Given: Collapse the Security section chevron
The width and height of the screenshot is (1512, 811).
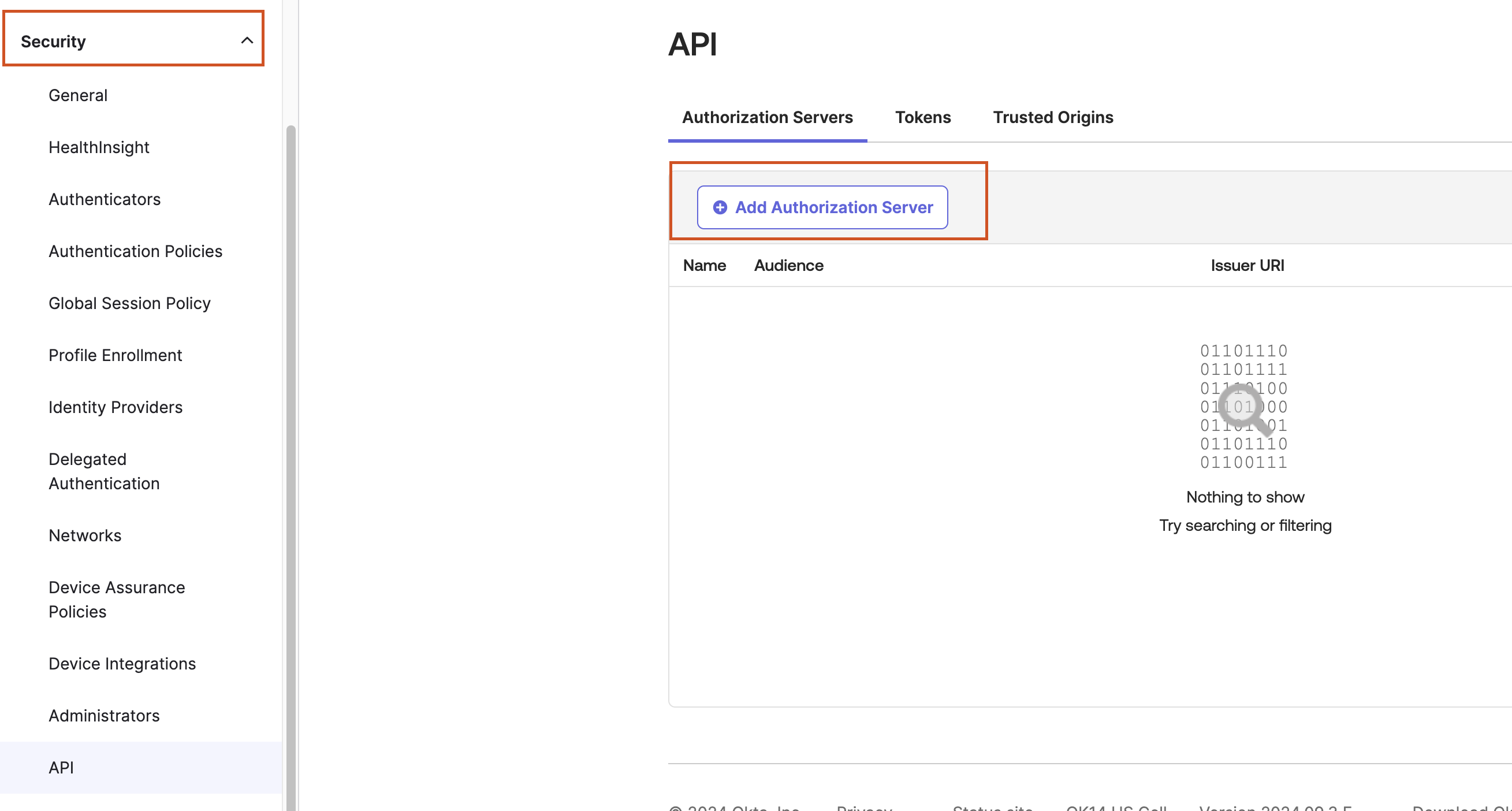Looking at the screenshot, I should [247, 40].
